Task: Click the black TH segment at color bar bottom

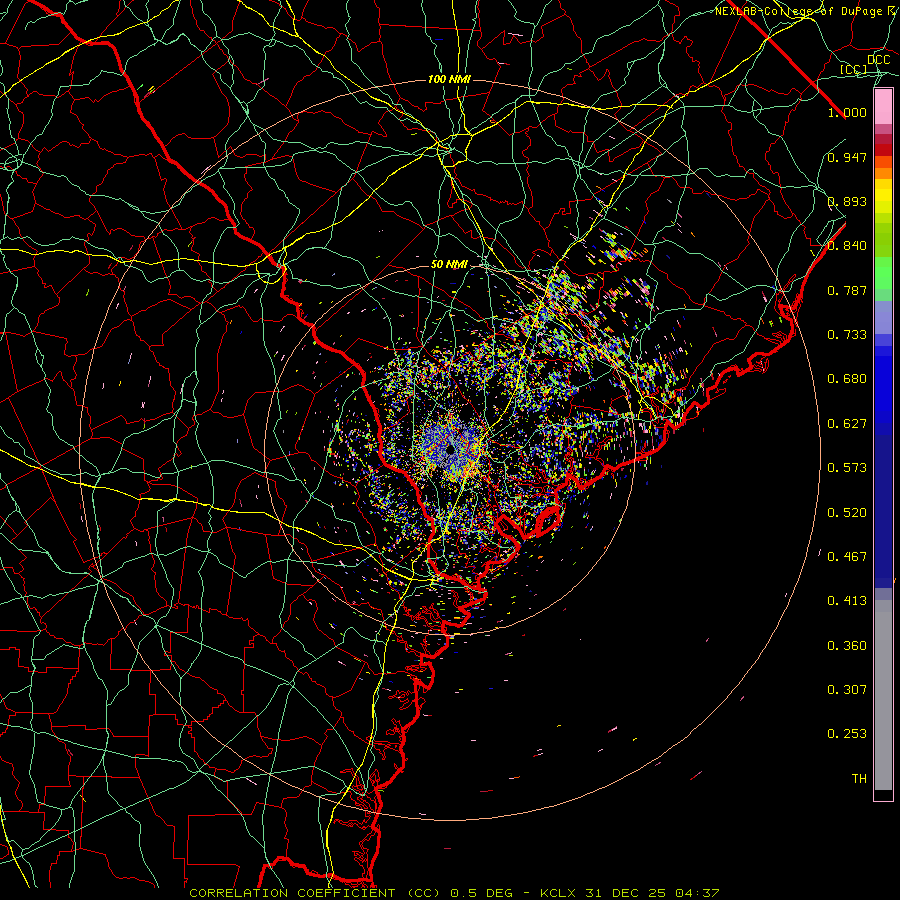Action: pos(883,795)
